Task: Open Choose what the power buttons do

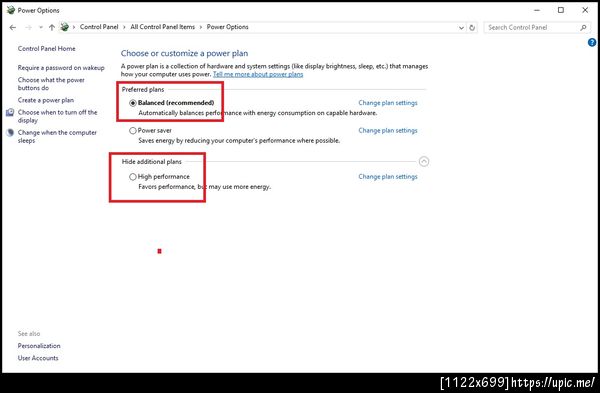Action: tap(51, 84)
